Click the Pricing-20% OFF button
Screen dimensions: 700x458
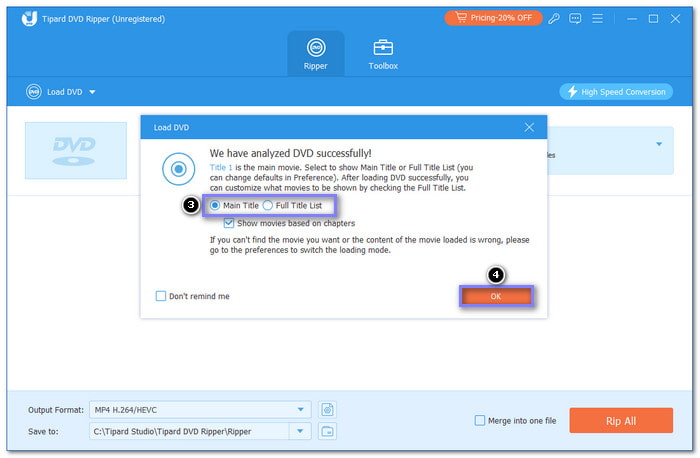point(493,18)
